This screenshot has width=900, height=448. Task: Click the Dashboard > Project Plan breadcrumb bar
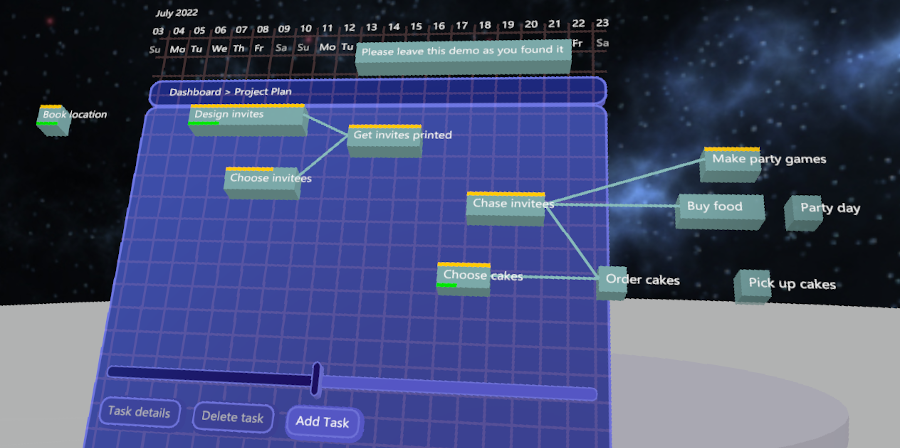pyautogui.click(x=378, y=92)
